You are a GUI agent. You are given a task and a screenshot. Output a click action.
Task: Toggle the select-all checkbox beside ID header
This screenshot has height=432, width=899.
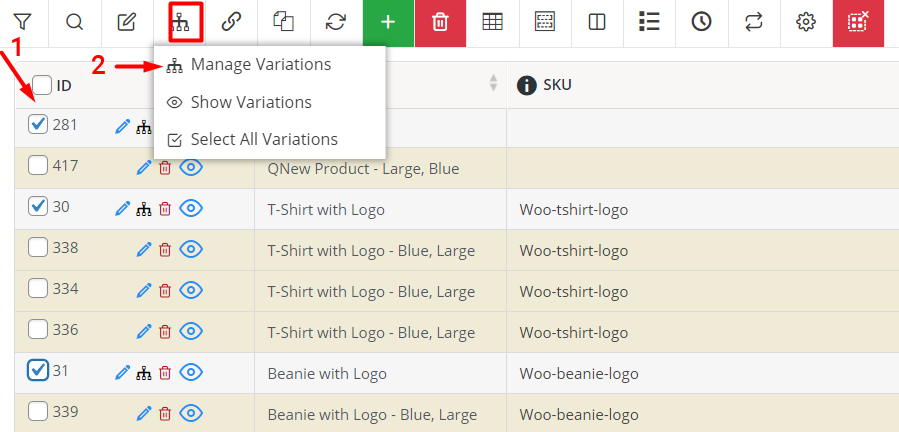pos(42,85)
